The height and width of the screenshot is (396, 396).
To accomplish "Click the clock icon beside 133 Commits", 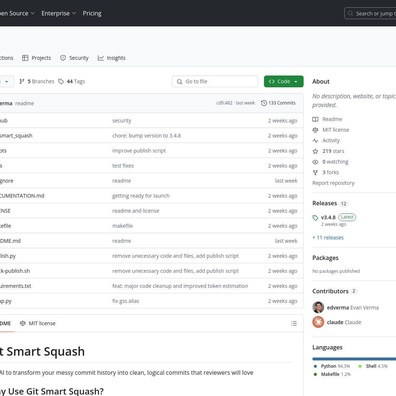I will pos(264,103).
